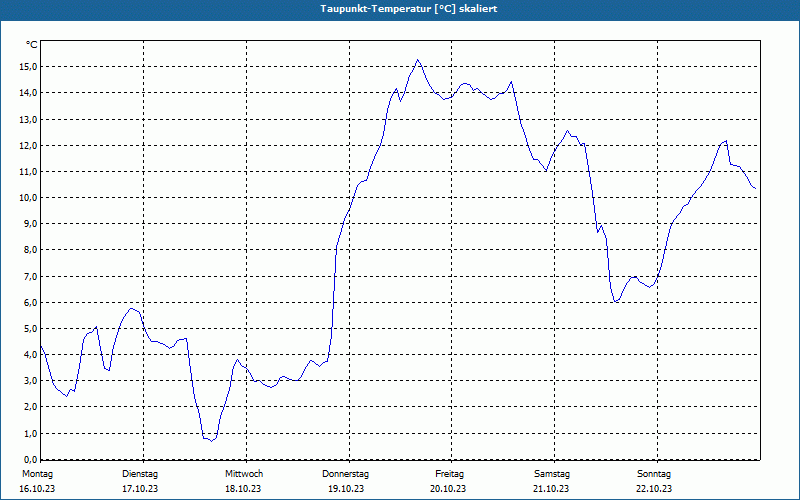The image size is (800, 500).
Task: Click the 7,0 y-axis label
Action: tap(30, 277)
